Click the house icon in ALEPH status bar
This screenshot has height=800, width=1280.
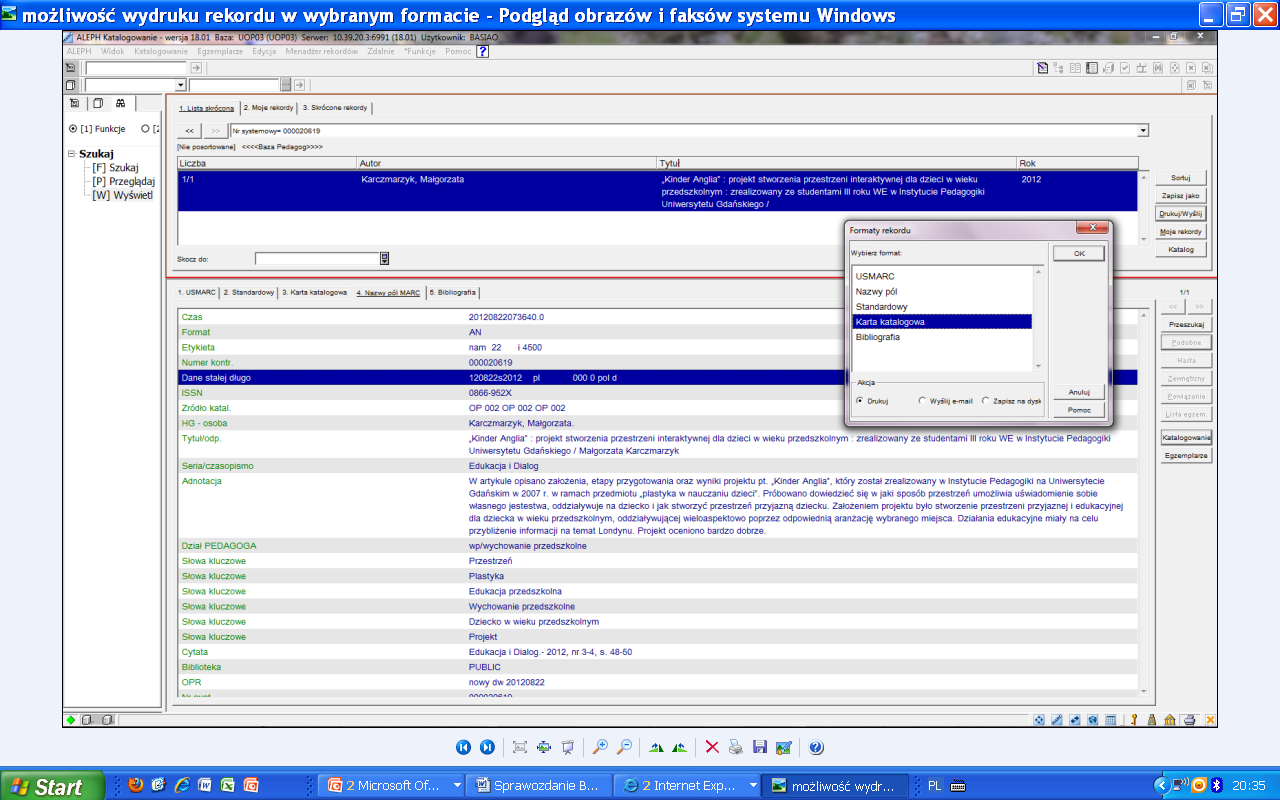tap(1170, 720)
